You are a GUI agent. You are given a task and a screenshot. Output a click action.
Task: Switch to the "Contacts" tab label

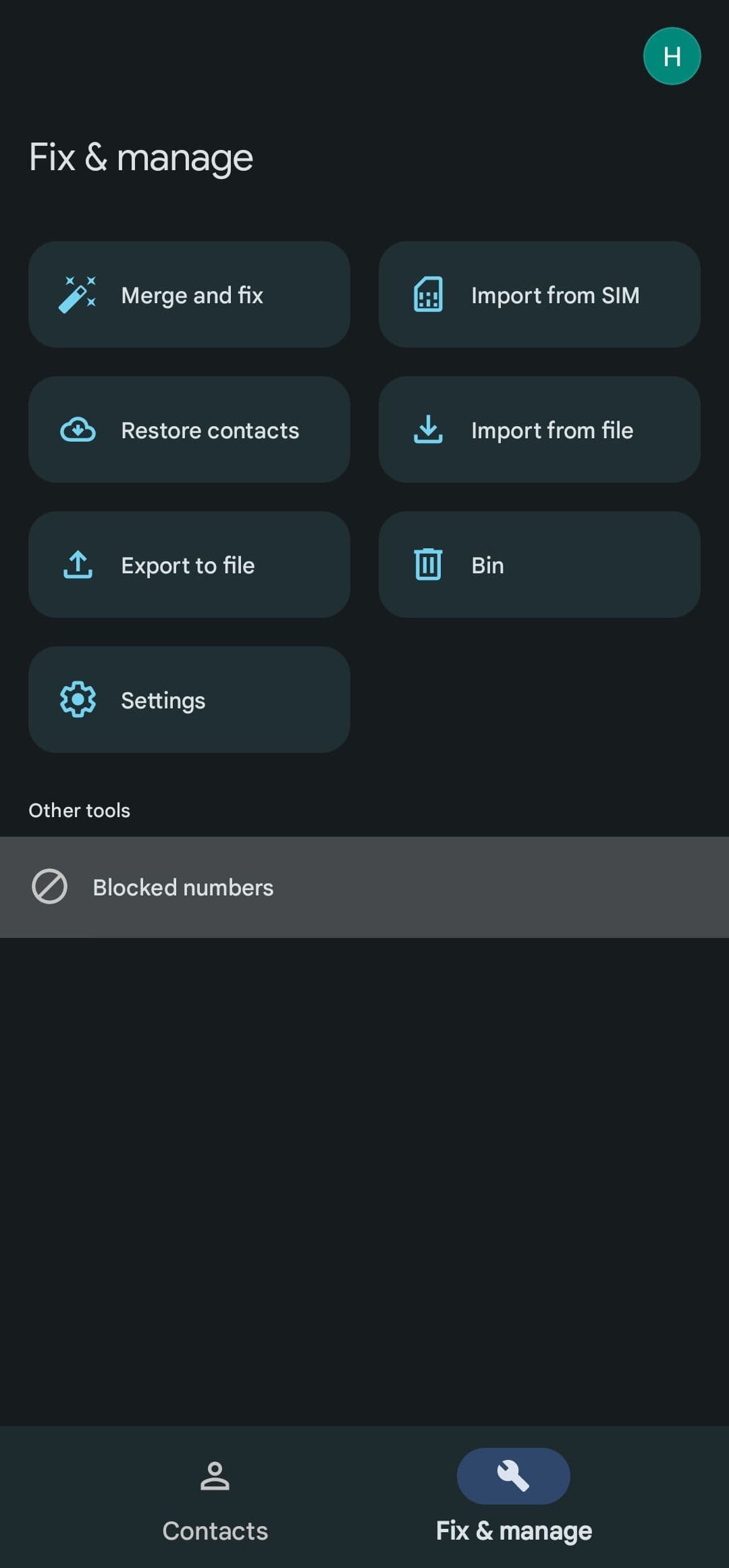(215, 1531)
